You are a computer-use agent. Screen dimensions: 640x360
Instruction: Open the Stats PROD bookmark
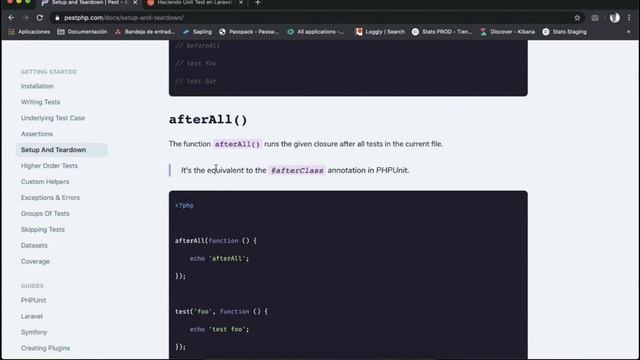pos(442,32)
